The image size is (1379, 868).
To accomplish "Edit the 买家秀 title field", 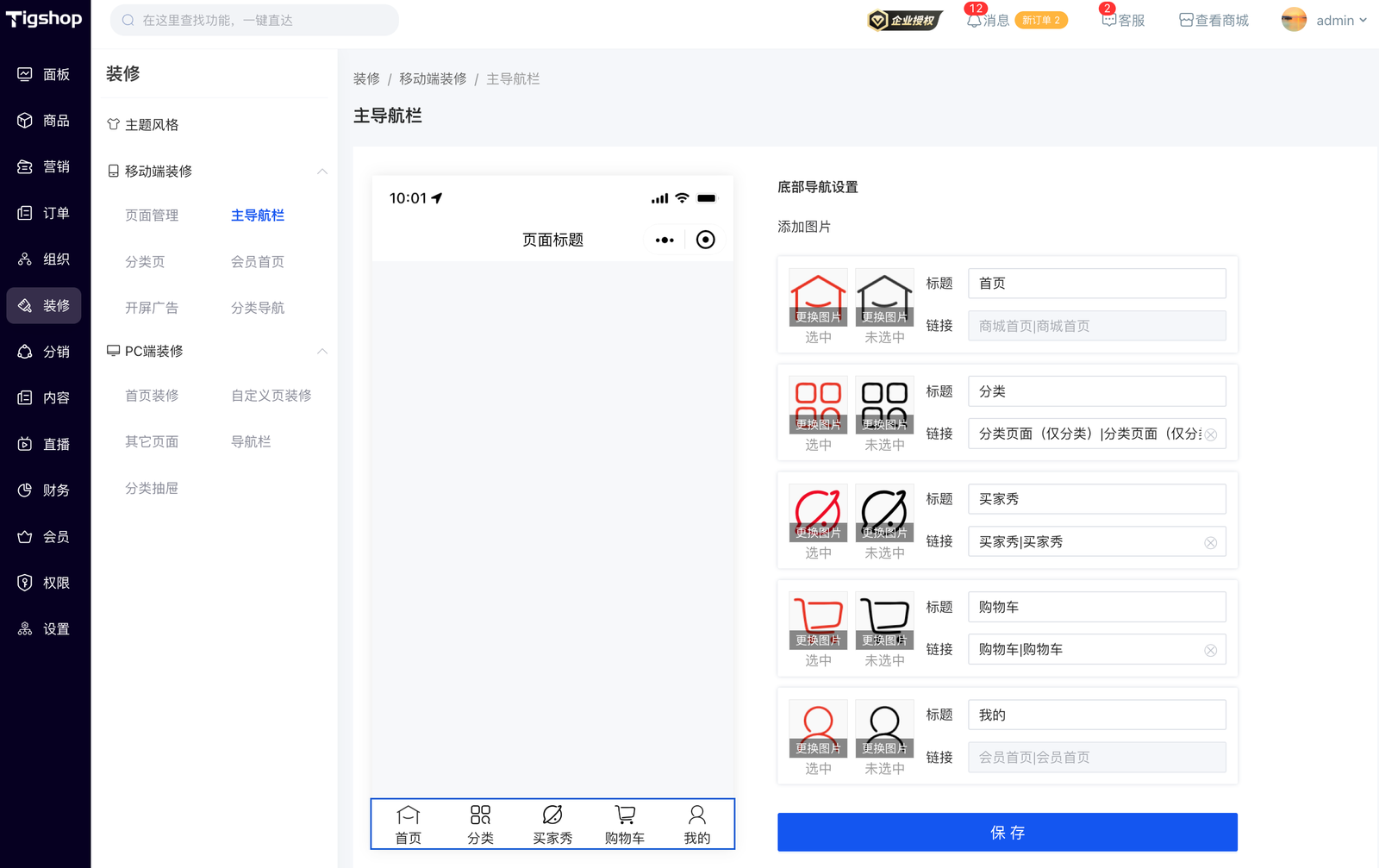I will pyautogui.click(x=1096, y=499).
